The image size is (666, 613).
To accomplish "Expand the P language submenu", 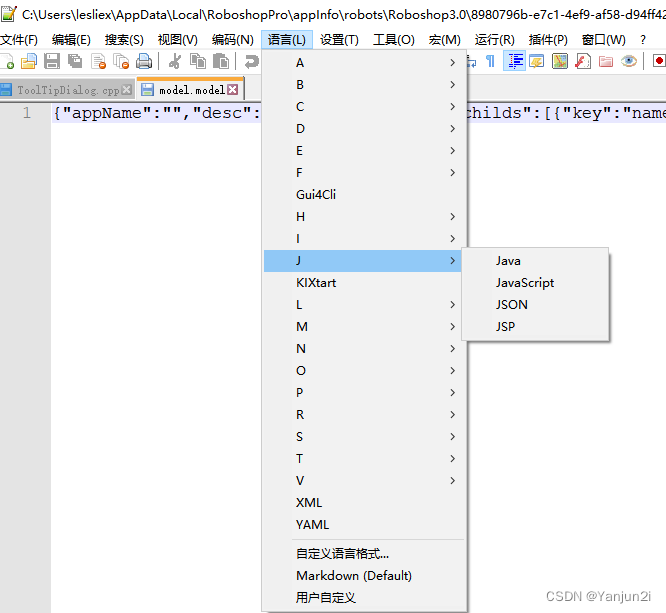I will tap(364, 393).
